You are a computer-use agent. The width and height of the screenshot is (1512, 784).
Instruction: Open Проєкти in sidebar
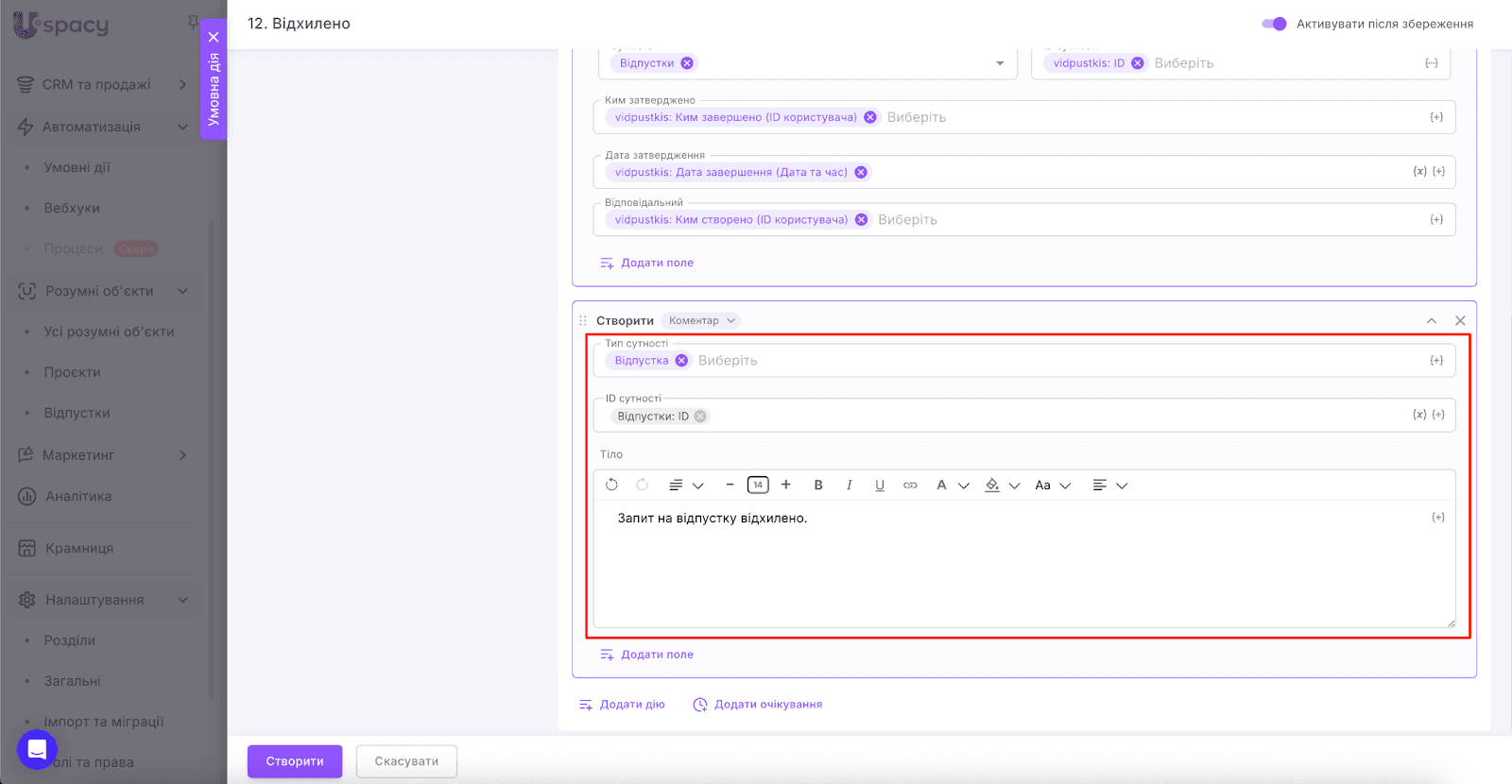tap(72, 372)
